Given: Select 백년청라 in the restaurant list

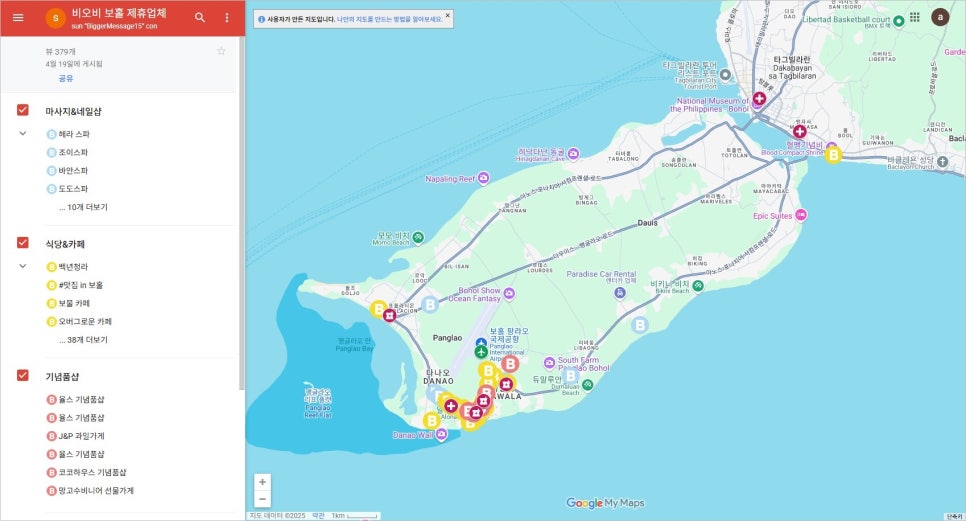Looking at the screenshot, I should click(x=73, y=267).
